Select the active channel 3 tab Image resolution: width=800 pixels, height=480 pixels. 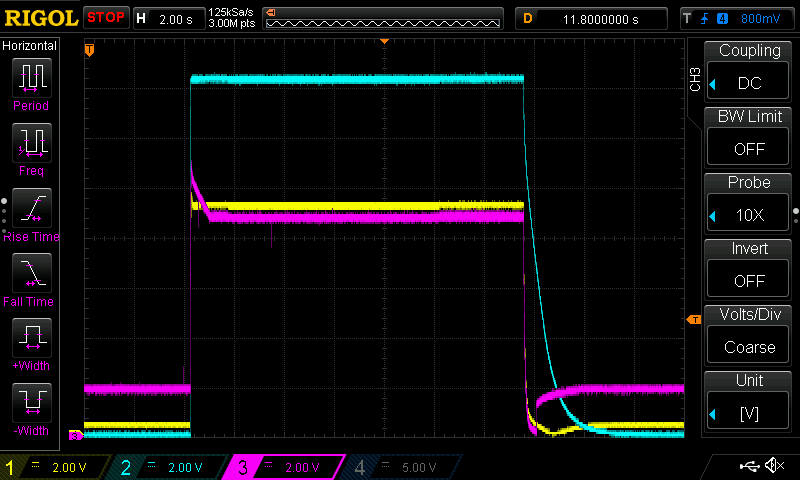click(x=286, y=467)
